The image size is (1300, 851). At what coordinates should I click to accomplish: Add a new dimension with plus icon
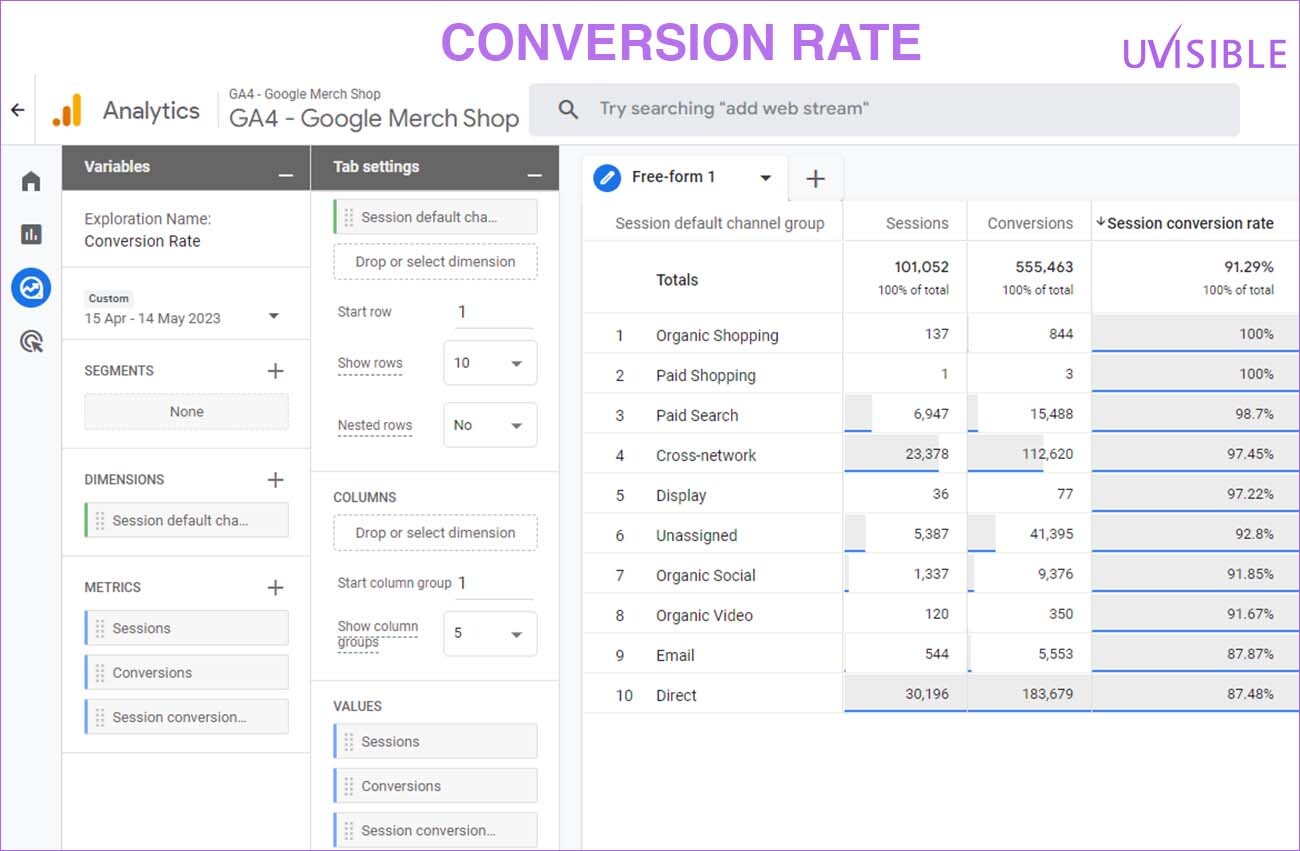(276, 480)
